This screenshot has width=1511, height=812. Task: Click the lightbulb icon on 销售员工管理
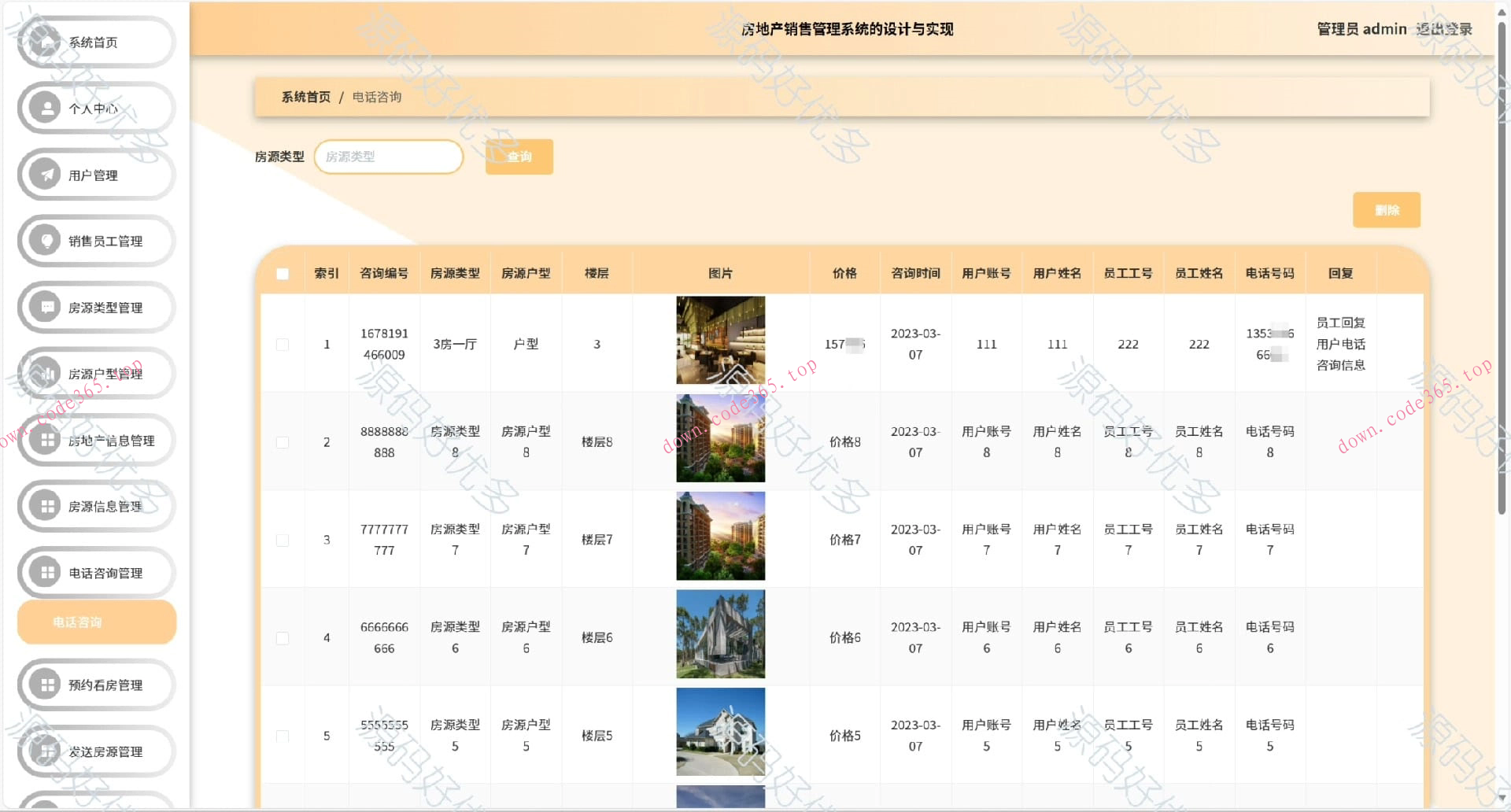[x=45, y=241]
